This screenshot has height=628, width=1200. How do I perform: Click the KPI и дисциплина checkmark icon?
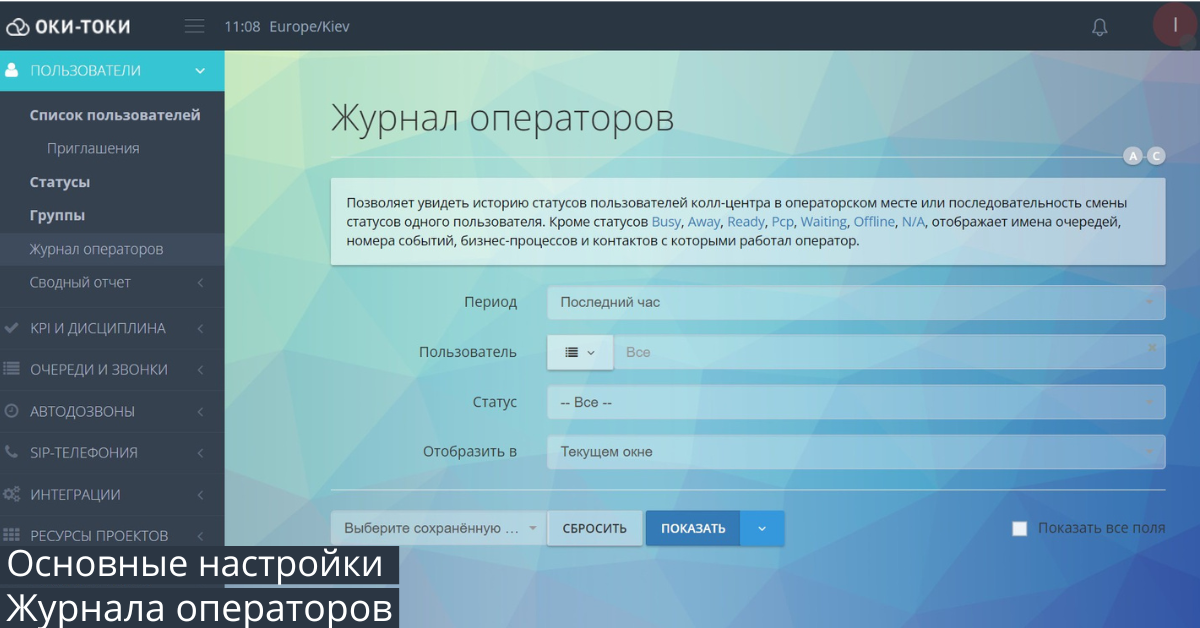(x=12, y=328)
